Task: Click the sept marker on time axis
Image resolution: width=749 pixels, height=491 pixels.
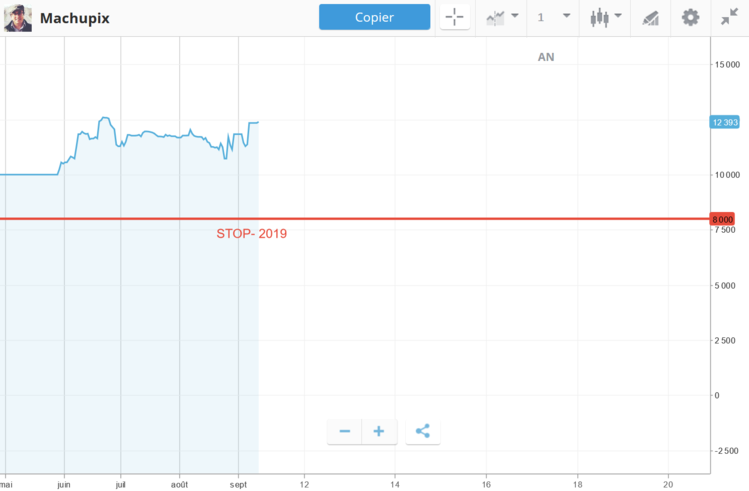Action: pos(240,482)
